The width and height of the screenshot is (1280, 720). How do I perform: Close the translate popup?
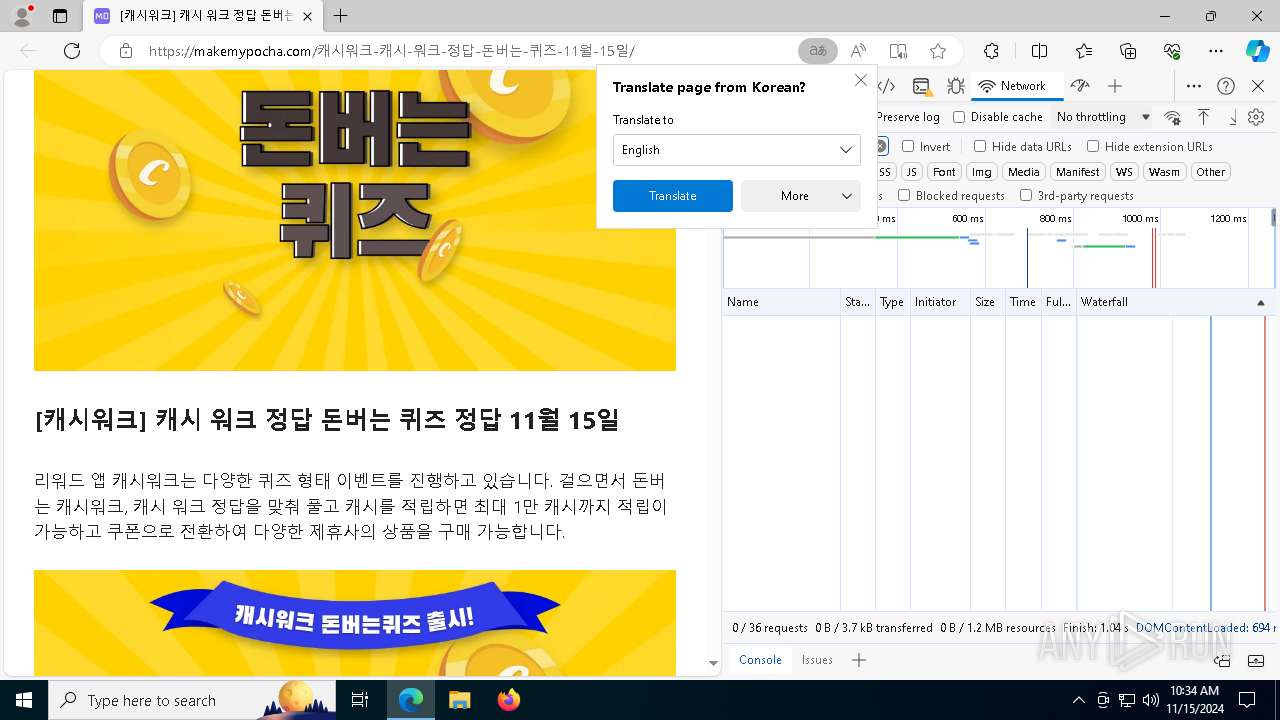tap(861, 81)
